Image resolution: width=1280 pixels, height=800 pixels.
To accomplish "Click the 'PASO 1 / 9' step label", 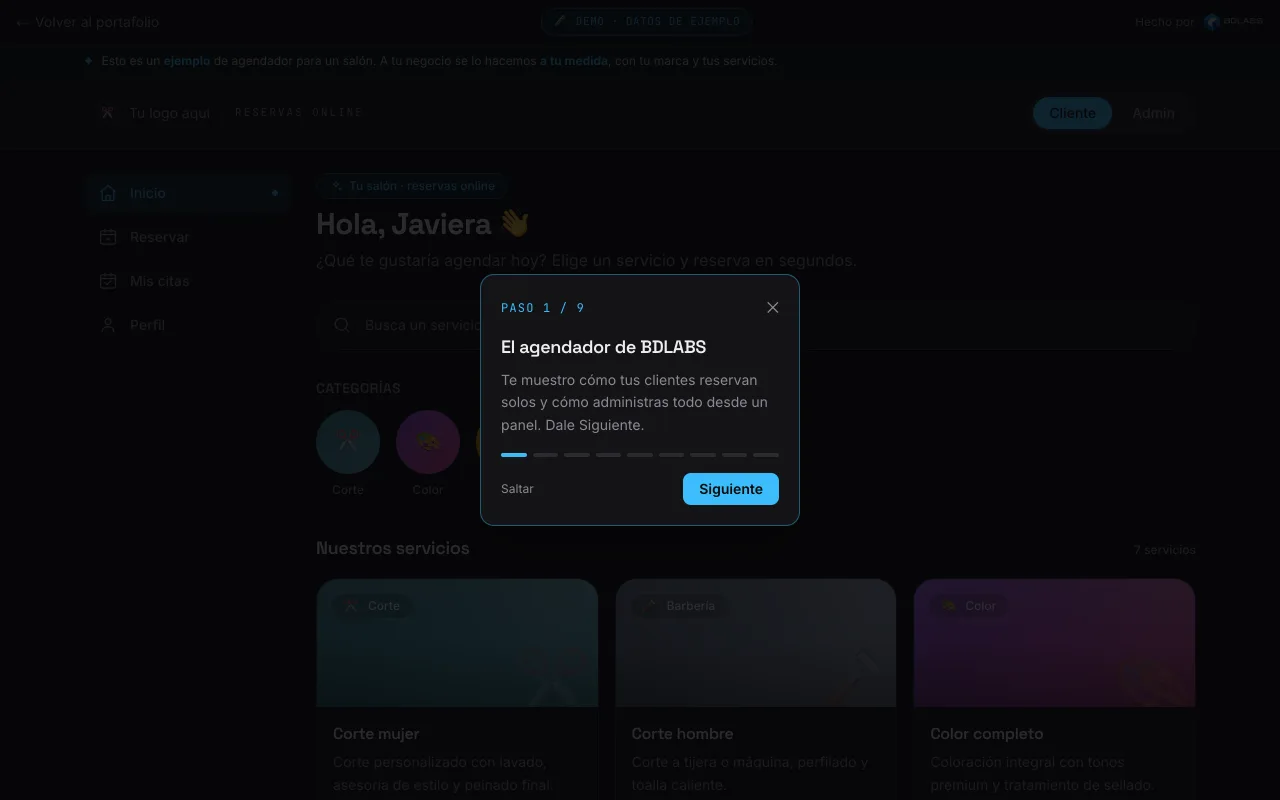I will (x=543, y=308).
